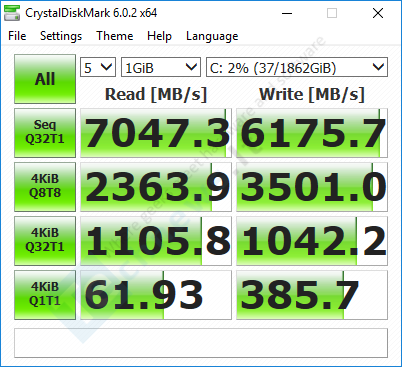Start the Seq Q32T1 benchmark
This screenshot has width=402, height=367.
coord(45,133)
